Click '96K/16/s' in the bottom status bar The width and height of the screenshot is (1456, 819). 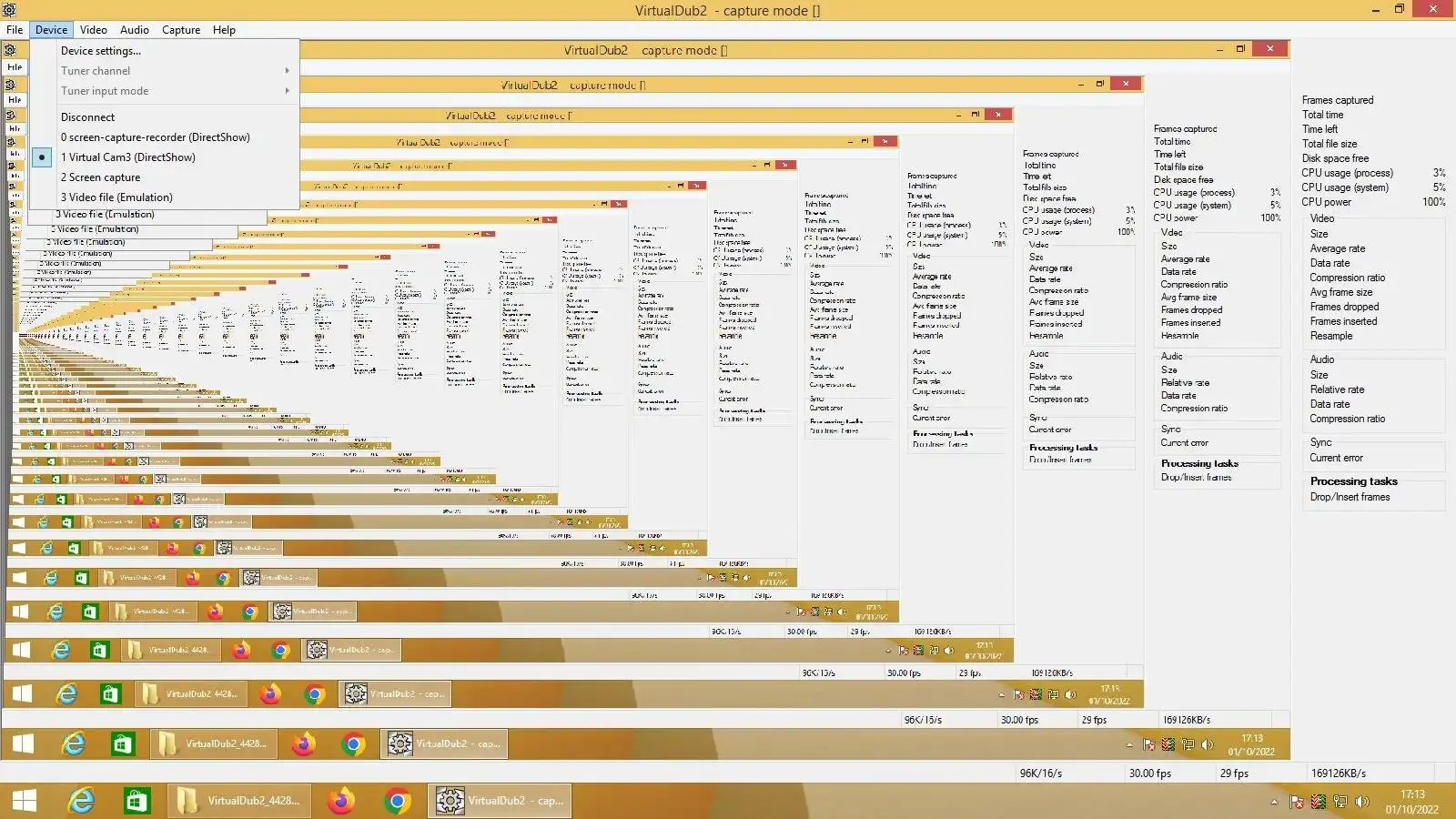1040,773
